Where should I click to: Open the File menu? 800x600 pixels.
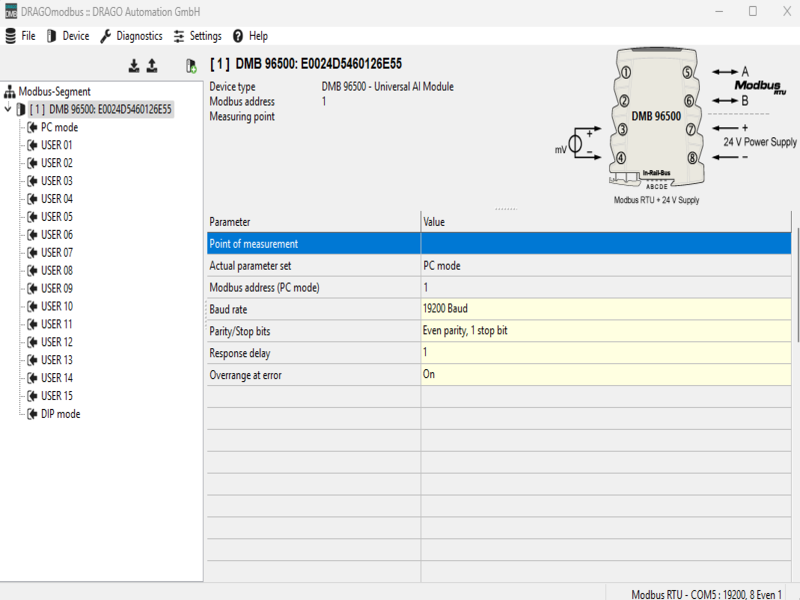click(x=20, y=36)
